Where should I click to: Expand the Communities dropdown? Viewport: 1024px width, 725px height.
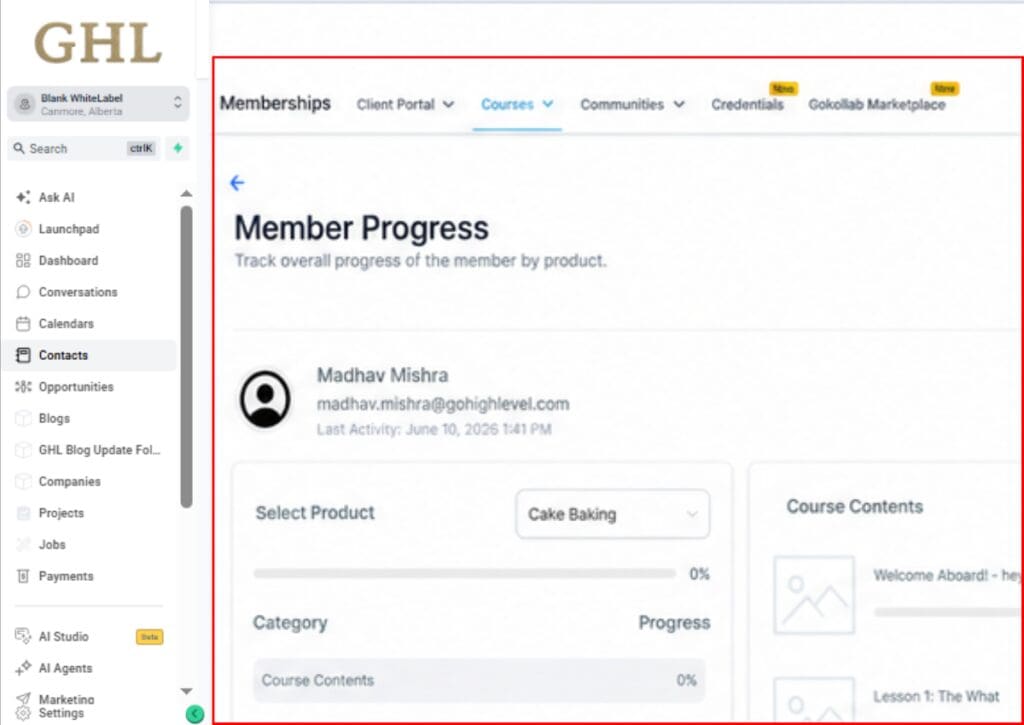[632, 105]
